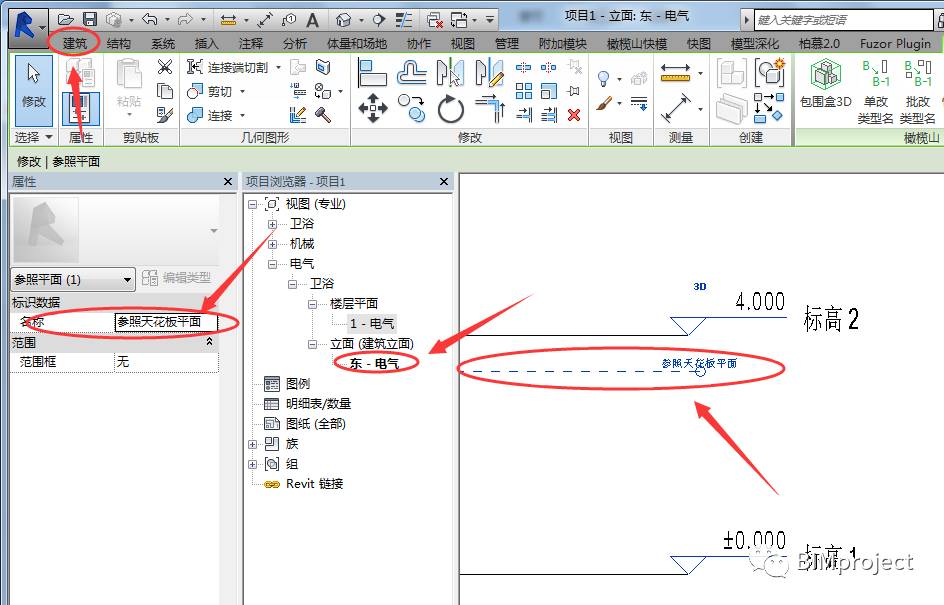
Task: Click 批改类型名 tool
Action: point(918,91)
